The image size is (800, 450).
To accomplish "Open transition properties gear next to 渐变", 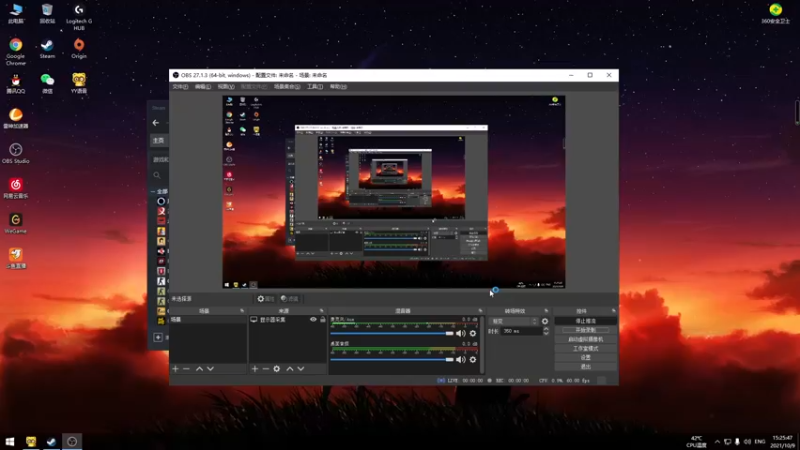I will (545, 321).
